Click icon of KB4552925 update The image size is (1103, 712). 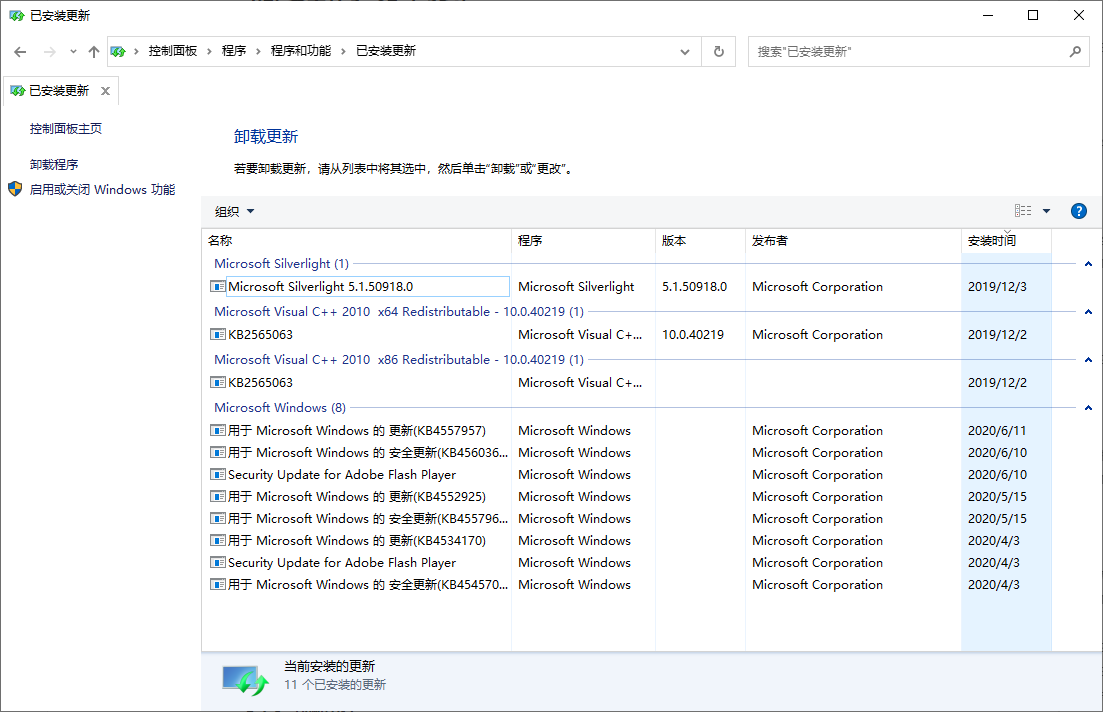(217, 496)
